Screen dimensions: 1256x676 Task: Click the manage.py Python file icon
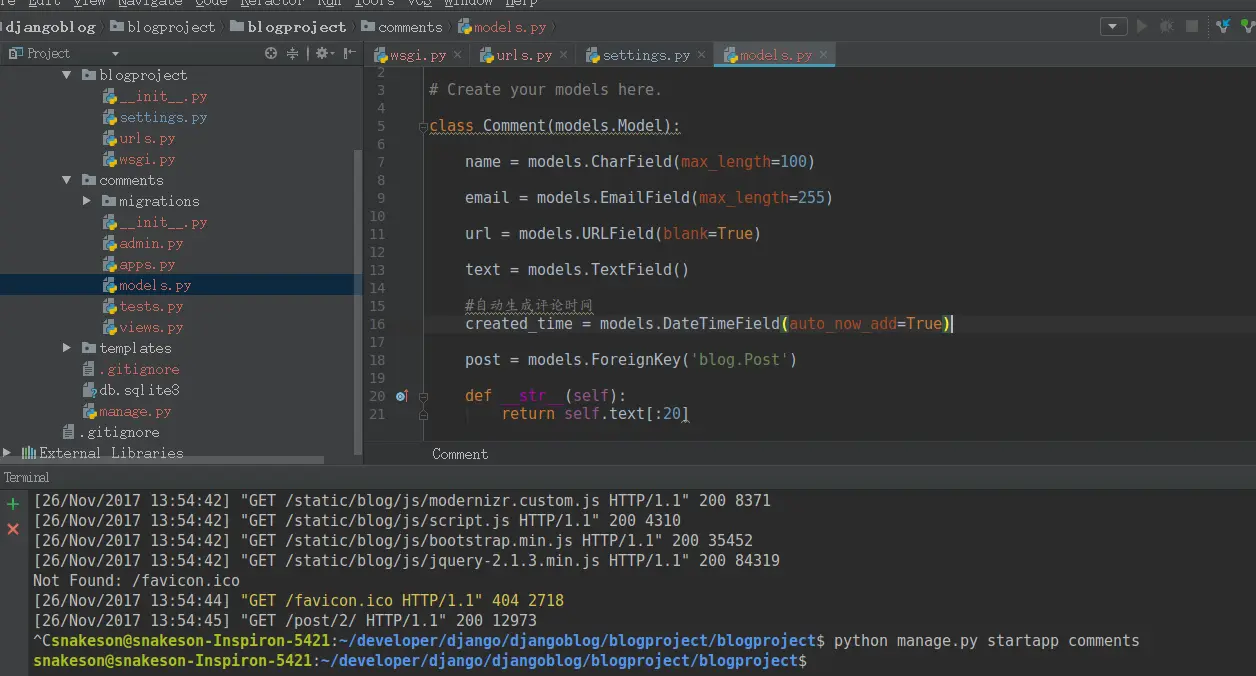90,411
